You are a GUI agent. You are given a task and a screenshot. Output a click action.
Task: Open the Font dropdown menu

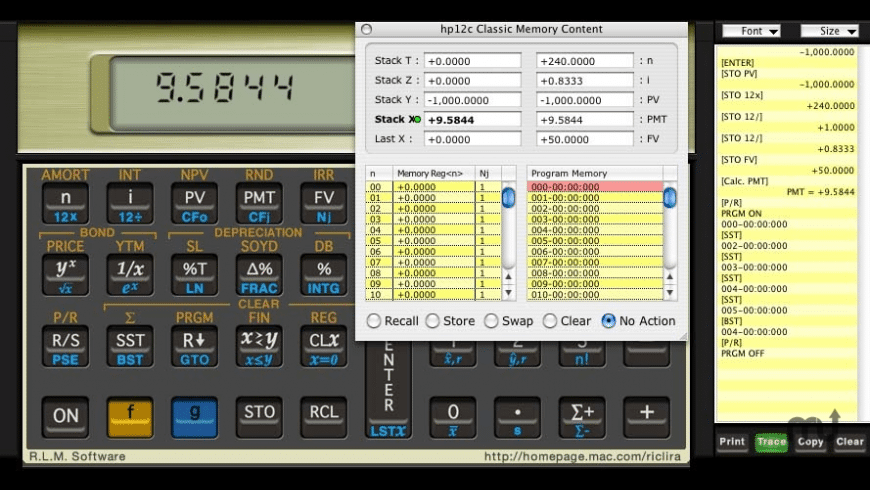[751, 31]
